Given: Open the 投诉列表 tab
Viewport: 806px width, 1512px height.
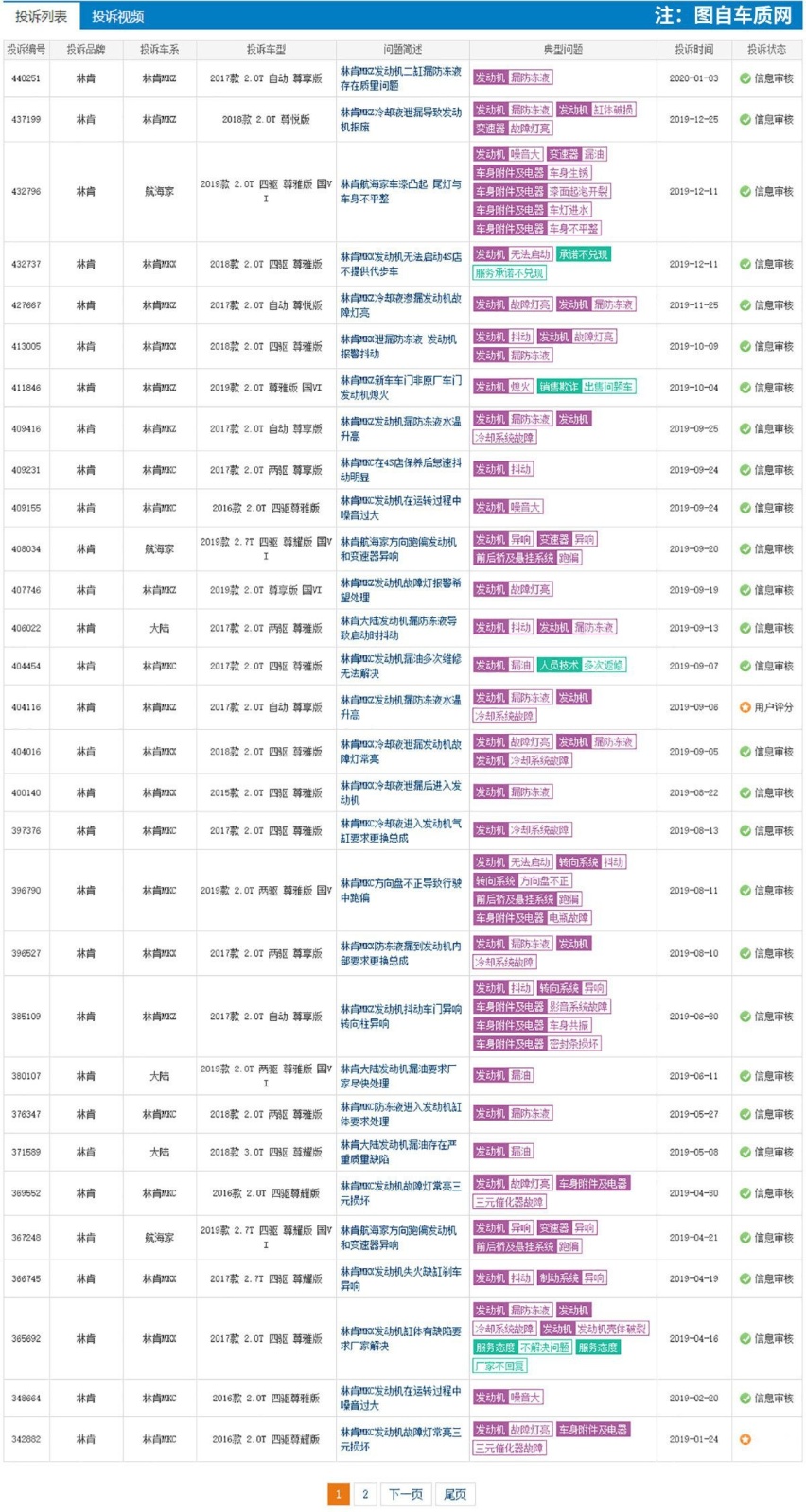Looking at the screenshot, I should tap(42, 16).
